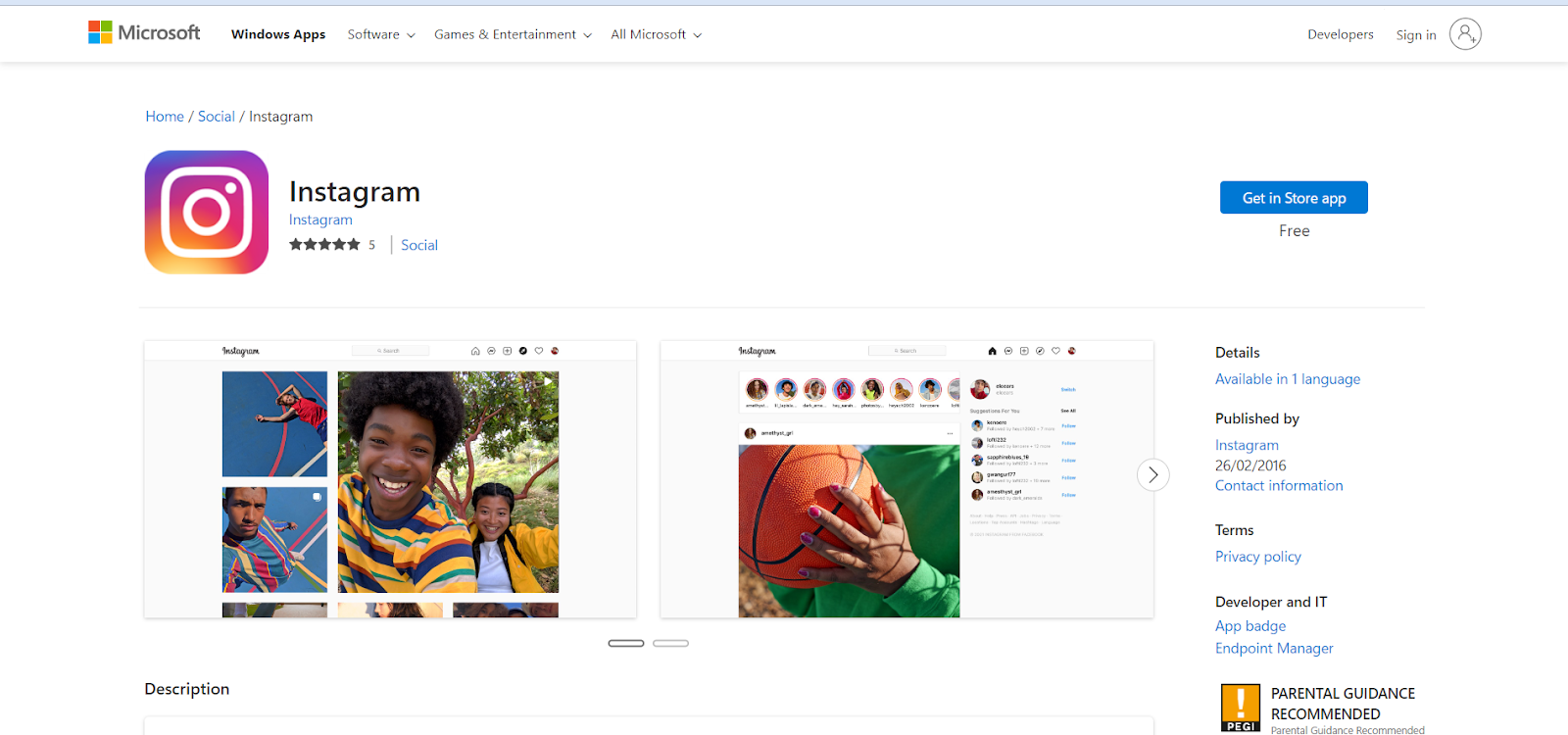This screenshot has height=735, width=1568.
Task: Open Contact information link
Action: point(1279,485)
